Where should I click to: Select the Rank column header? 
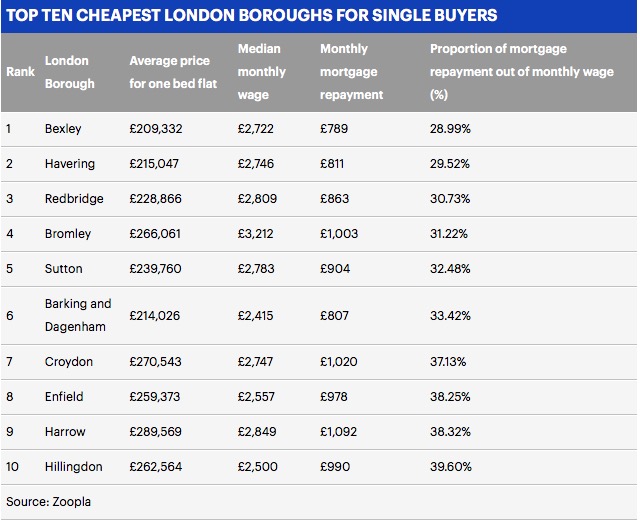[20, 72]
